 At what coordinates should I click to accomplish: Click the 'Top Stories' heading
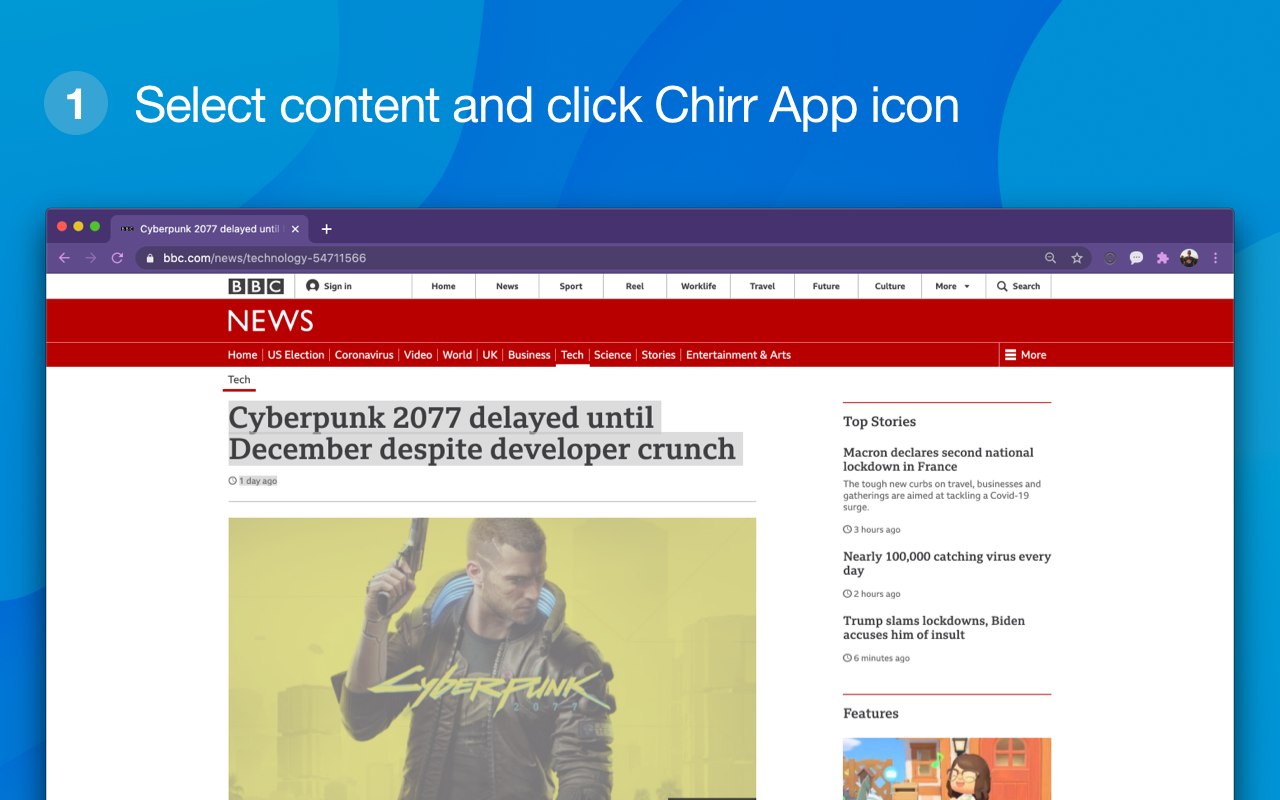click(879, 422)
